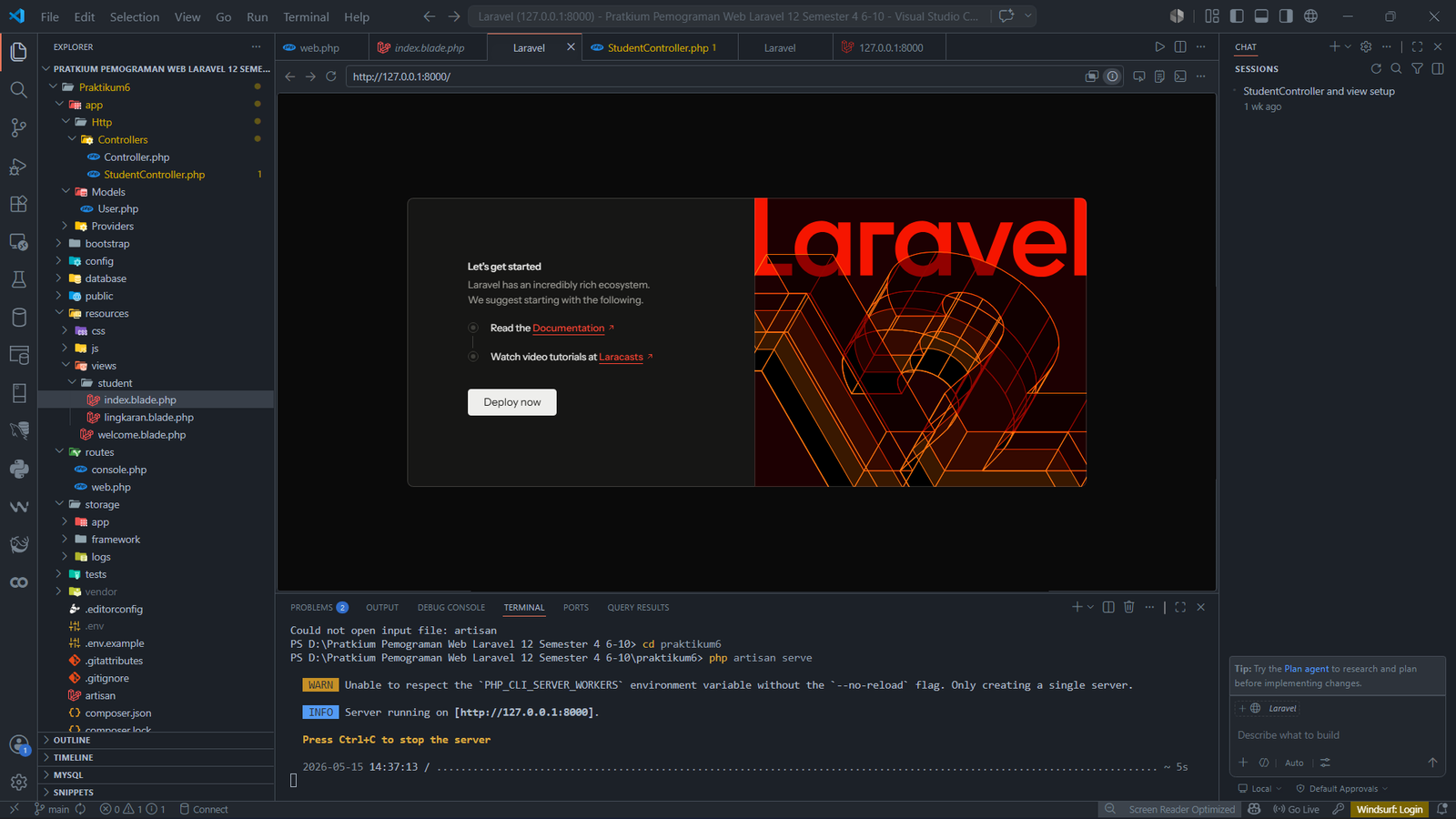Open notifications bell in status bar
The height and width of the screenshot is (819, 1456).
(1441, 809)
